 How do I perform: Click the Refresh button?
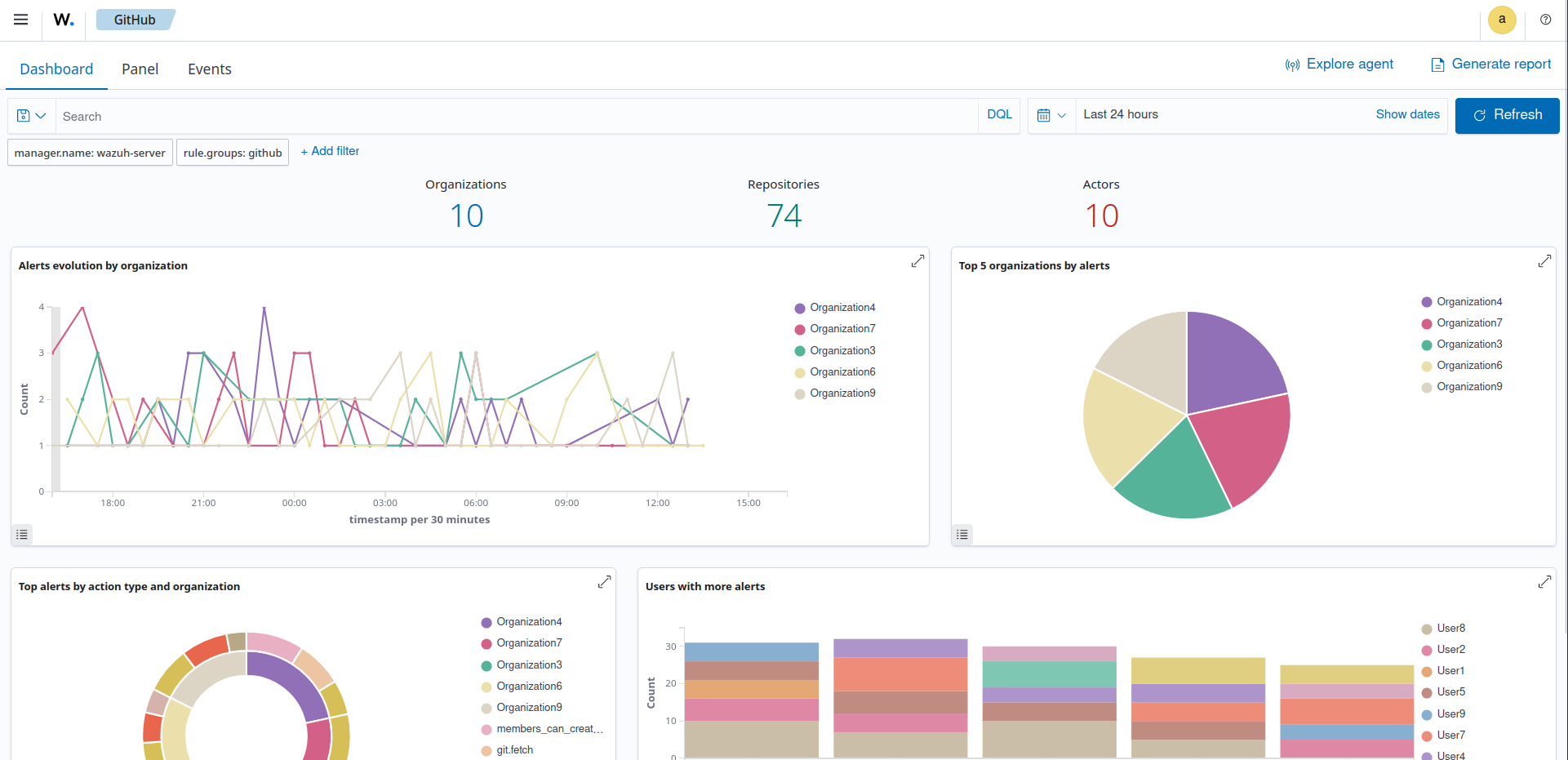(x=1507, y=115)
